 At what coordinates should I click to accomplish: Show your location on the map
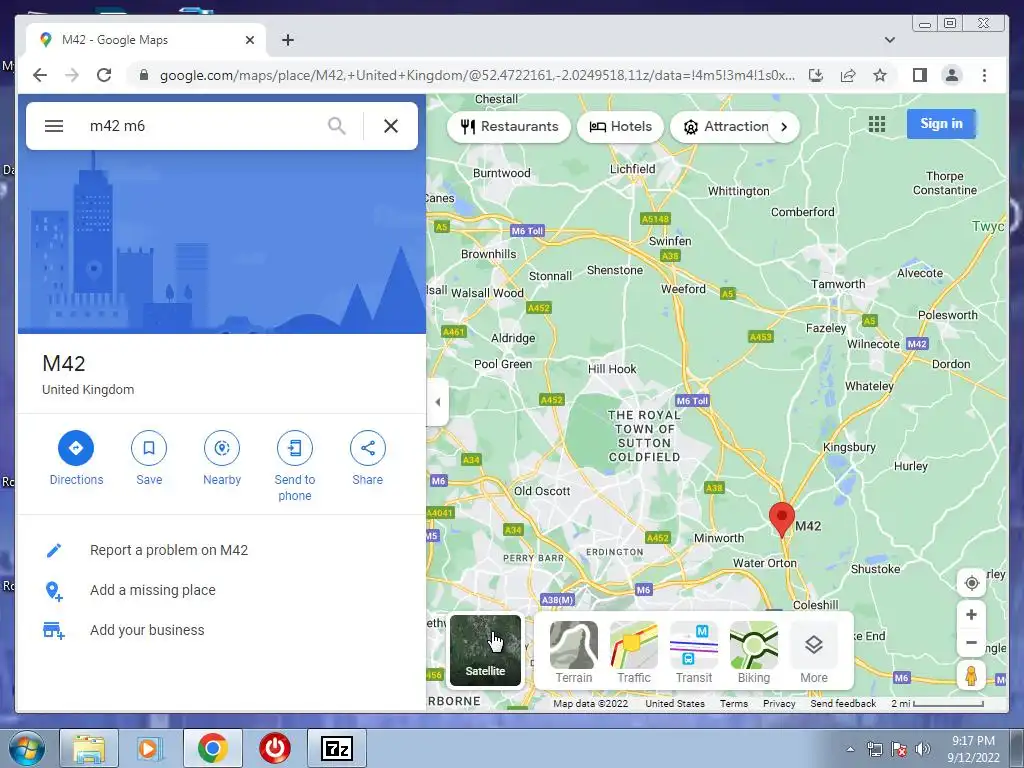click(x=971, y=583)
